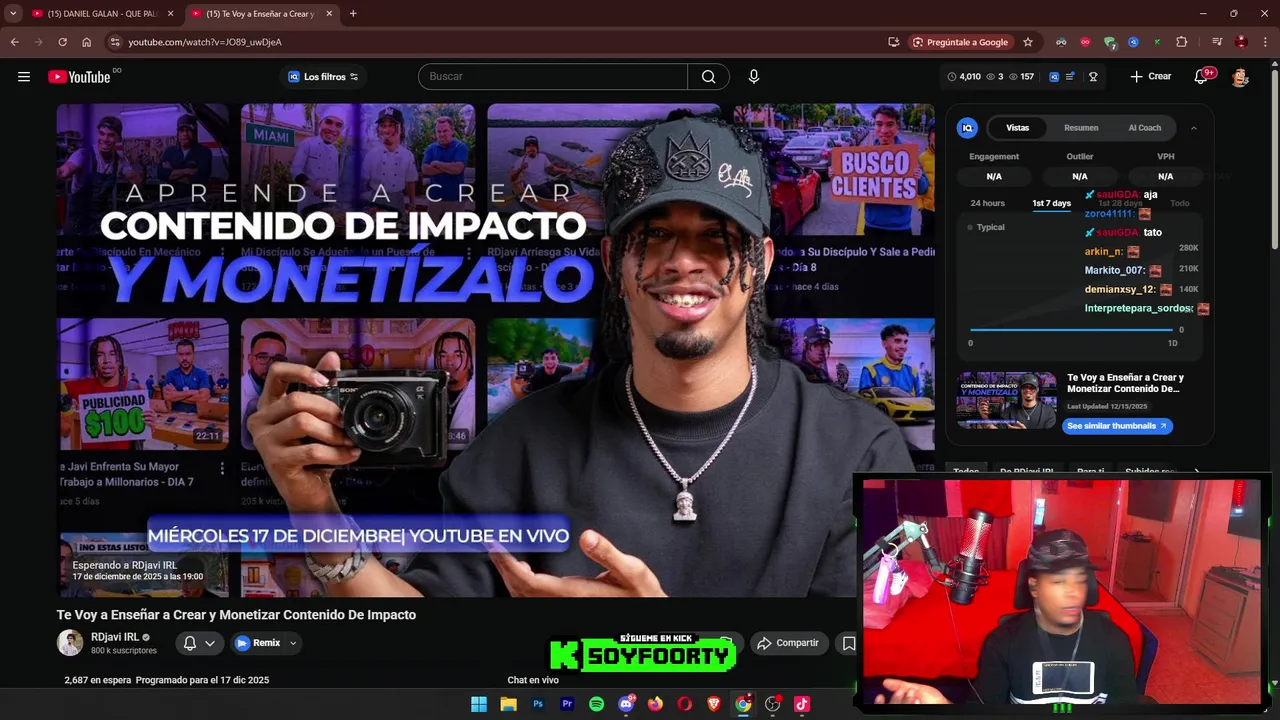The height and width of the screenshot is (720, 1280).
Task: Open a new browser tab
Action: (353, 14)
